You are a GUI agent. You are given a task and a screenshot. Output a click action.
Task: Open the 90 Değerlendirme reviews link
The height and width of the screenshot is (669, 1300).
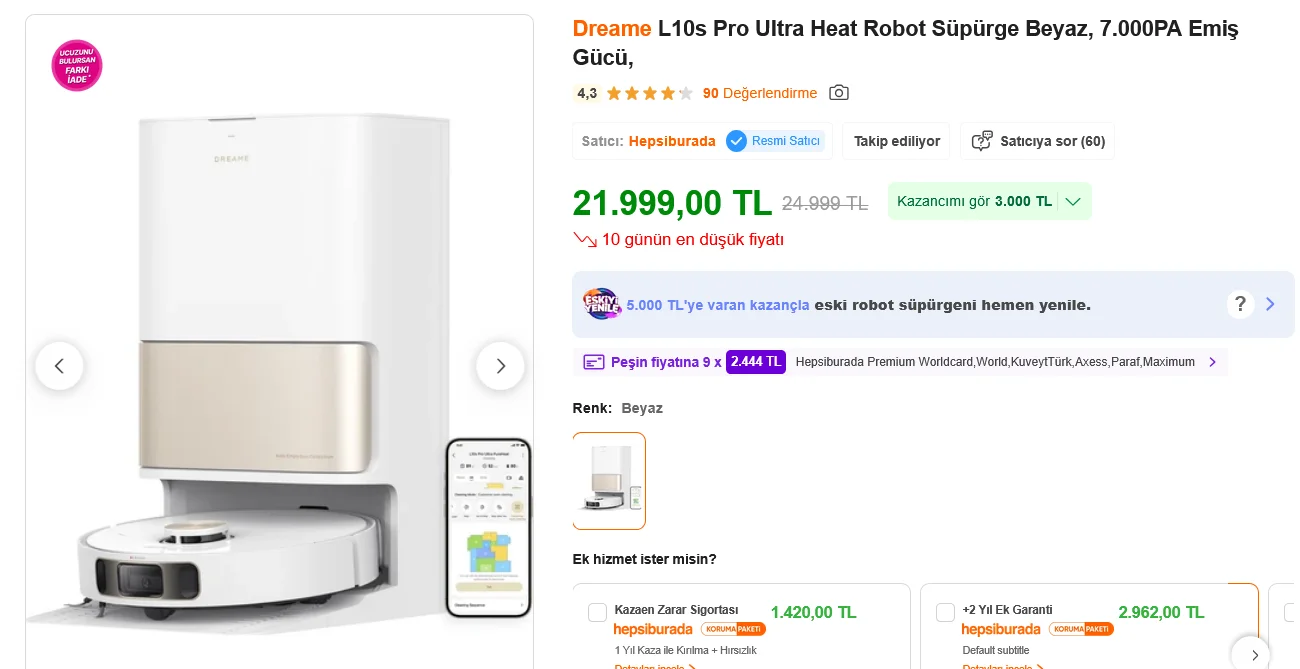pyautogui.click(x=760, y=93)
